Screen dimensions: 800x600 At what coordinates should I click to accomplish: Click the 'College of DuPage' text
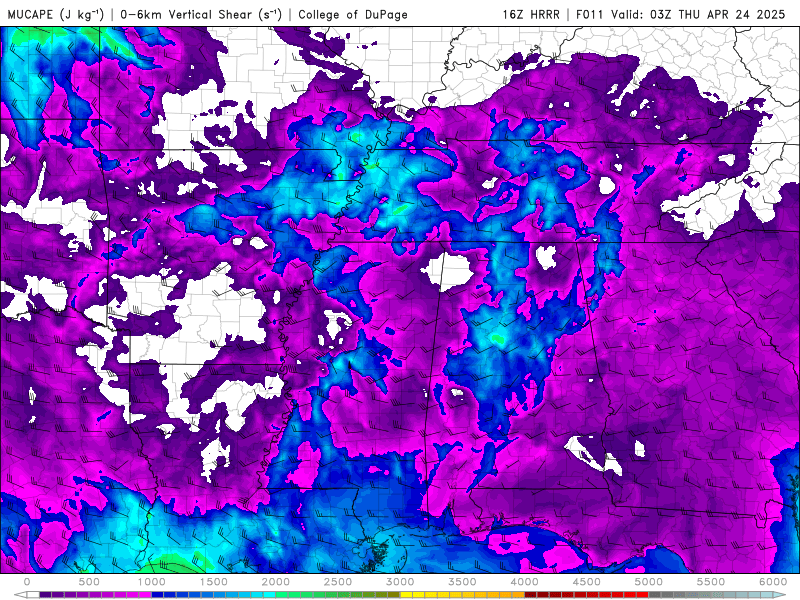[x=353, y=14]
